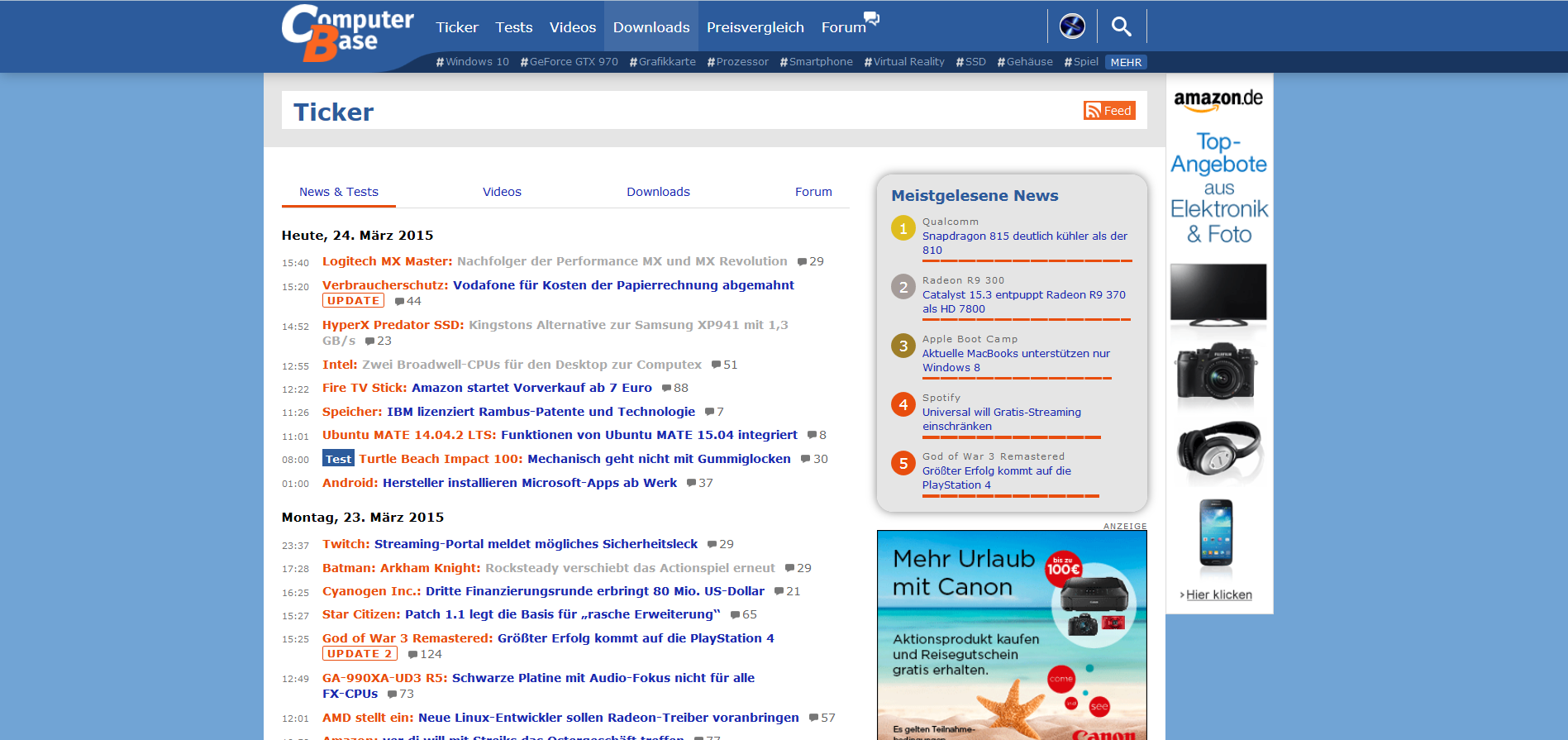Open the Logitech MX Master headline
The height and width of the screenshot is (740, 1568).
coord(555,261)
